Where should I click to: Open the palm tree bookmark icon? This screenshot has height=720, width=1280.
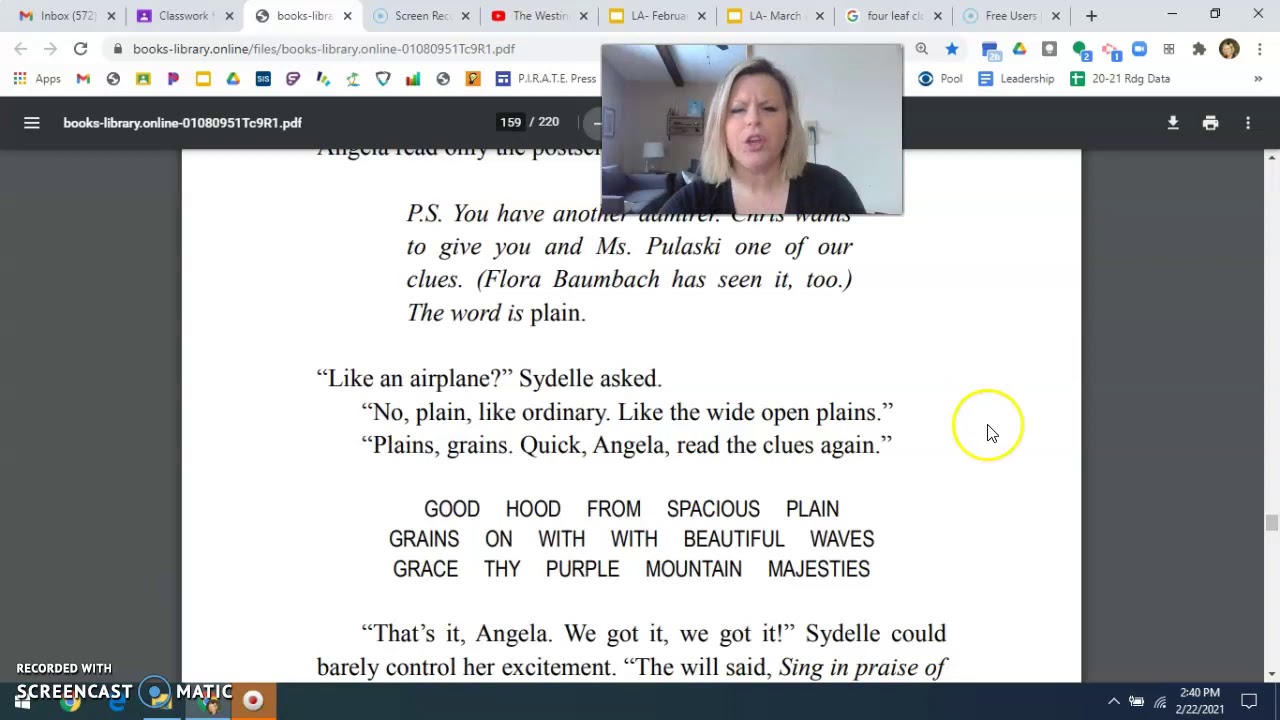(x=353, y=79)
